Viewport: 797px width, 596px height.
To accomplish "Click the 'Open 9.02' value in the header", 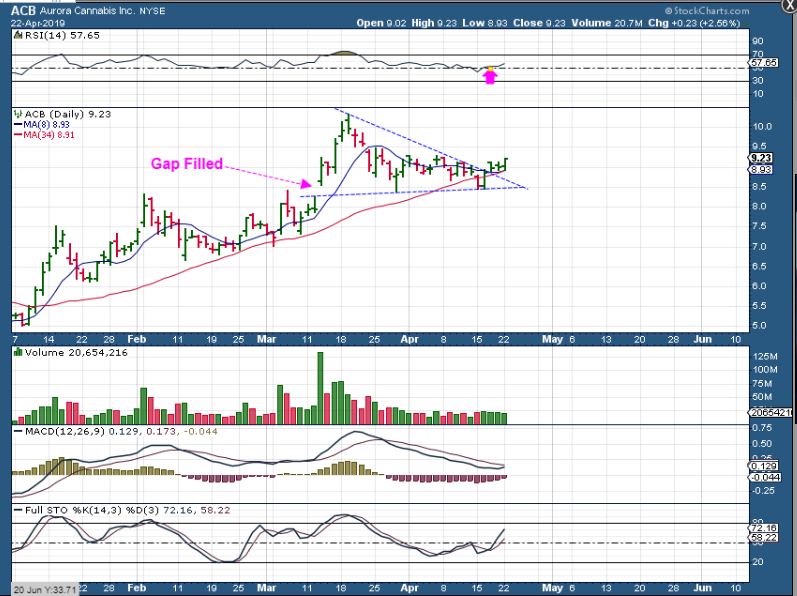I will 381,23.
